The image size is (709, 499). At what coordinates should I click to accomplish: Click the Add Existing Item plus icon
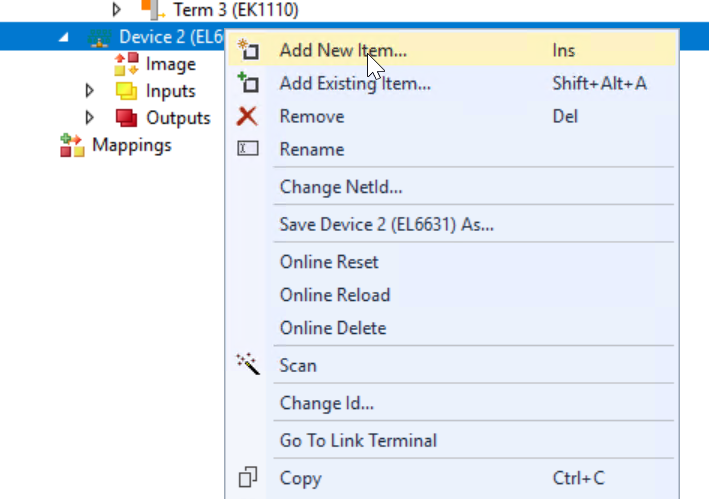(248, 83)
